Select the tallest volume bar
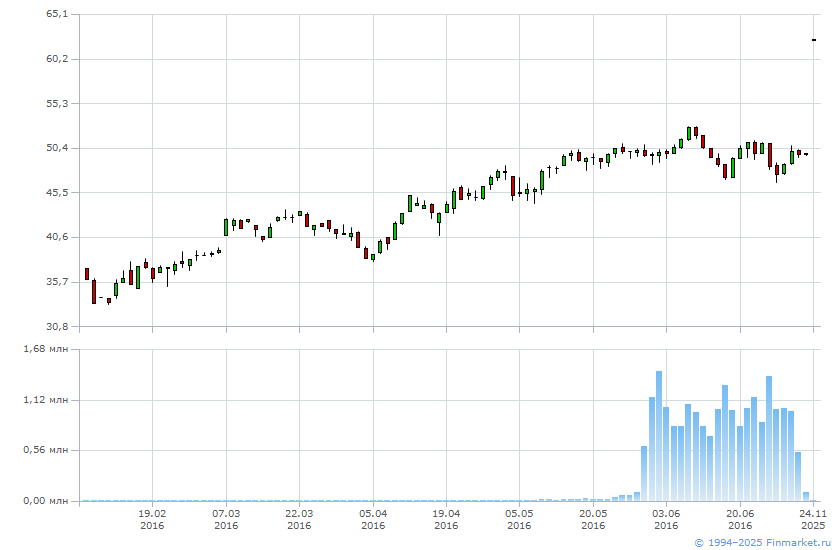The image size is (840, 550). [659, 436]
